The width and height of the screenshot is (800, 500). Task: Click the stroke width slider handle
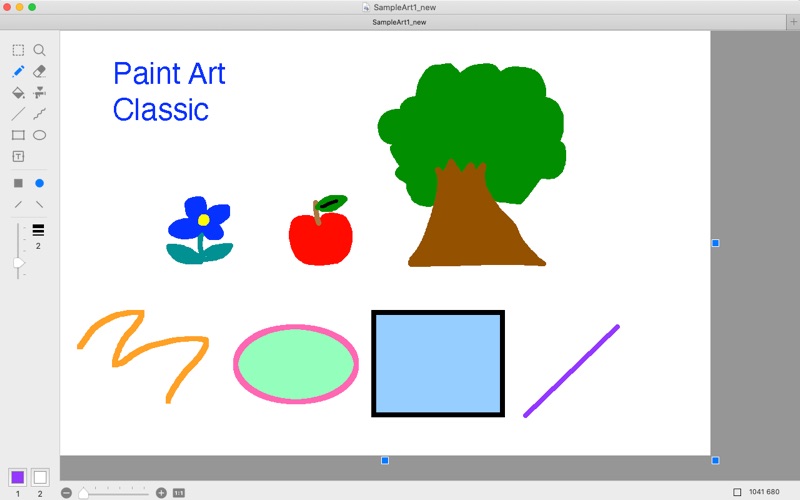click(x=18, y=263)
